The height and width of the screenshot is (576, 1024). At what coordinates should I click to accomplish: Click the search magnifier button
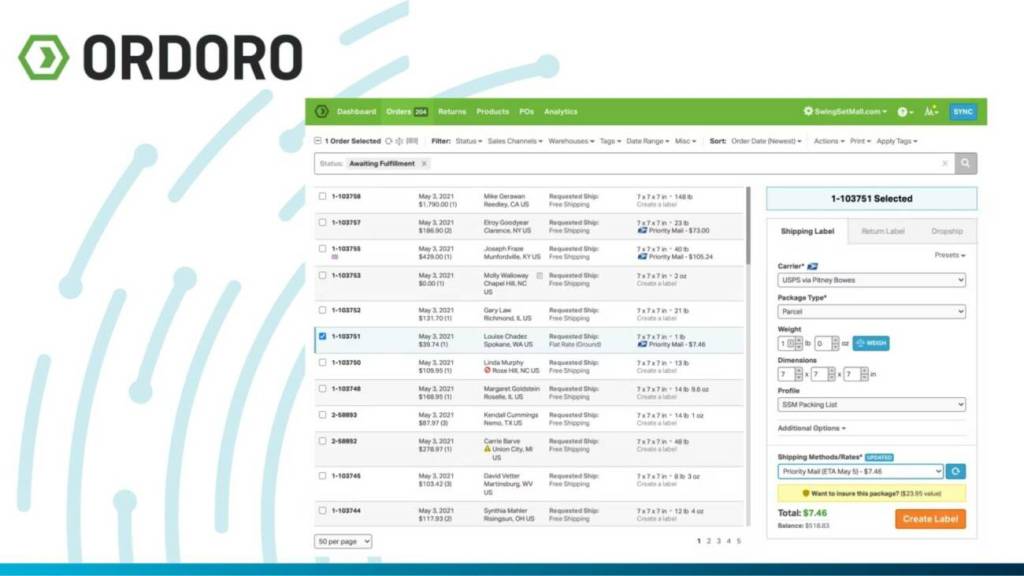point(965,163)
